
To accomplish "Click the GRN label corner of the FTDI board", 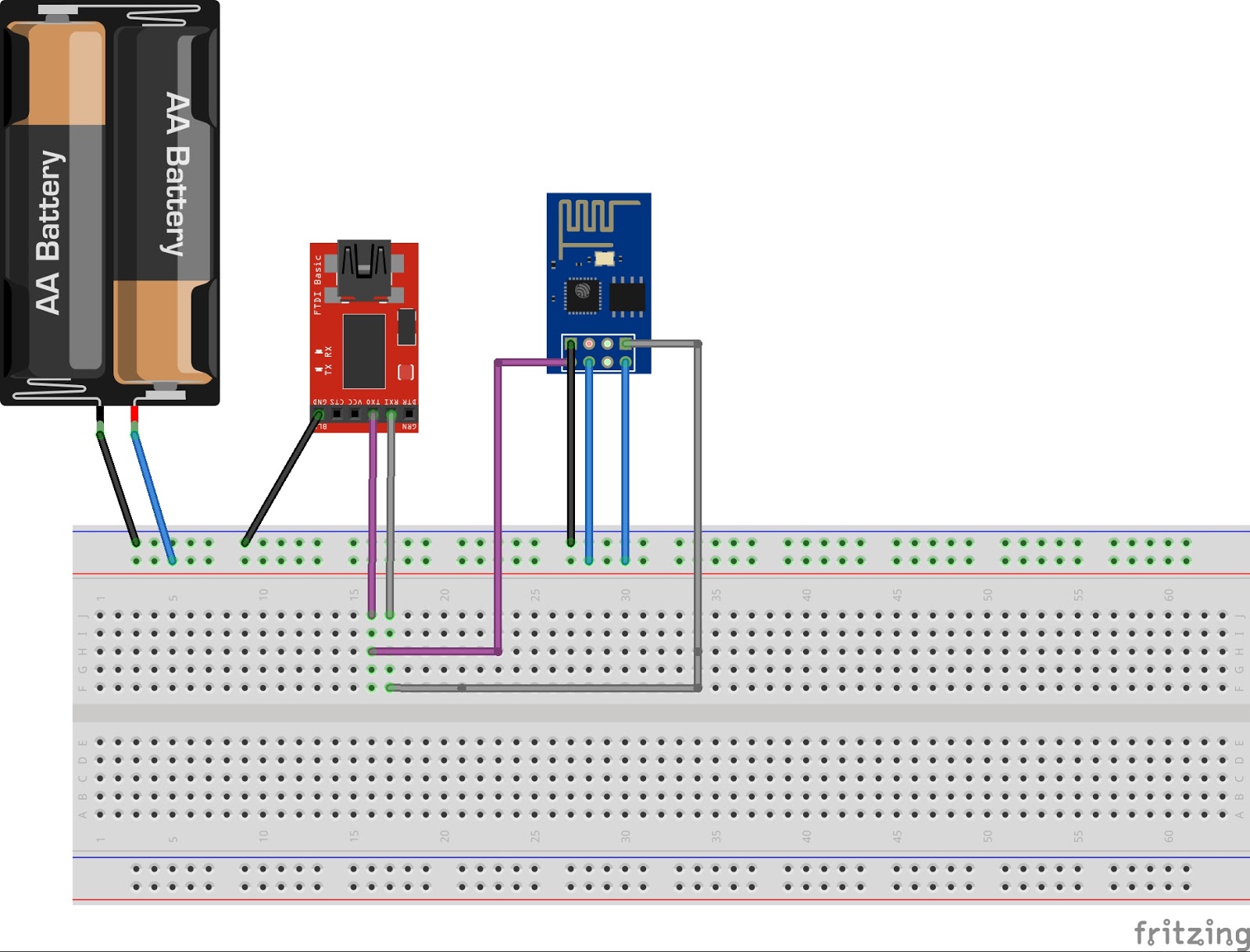I will point(408,426).
